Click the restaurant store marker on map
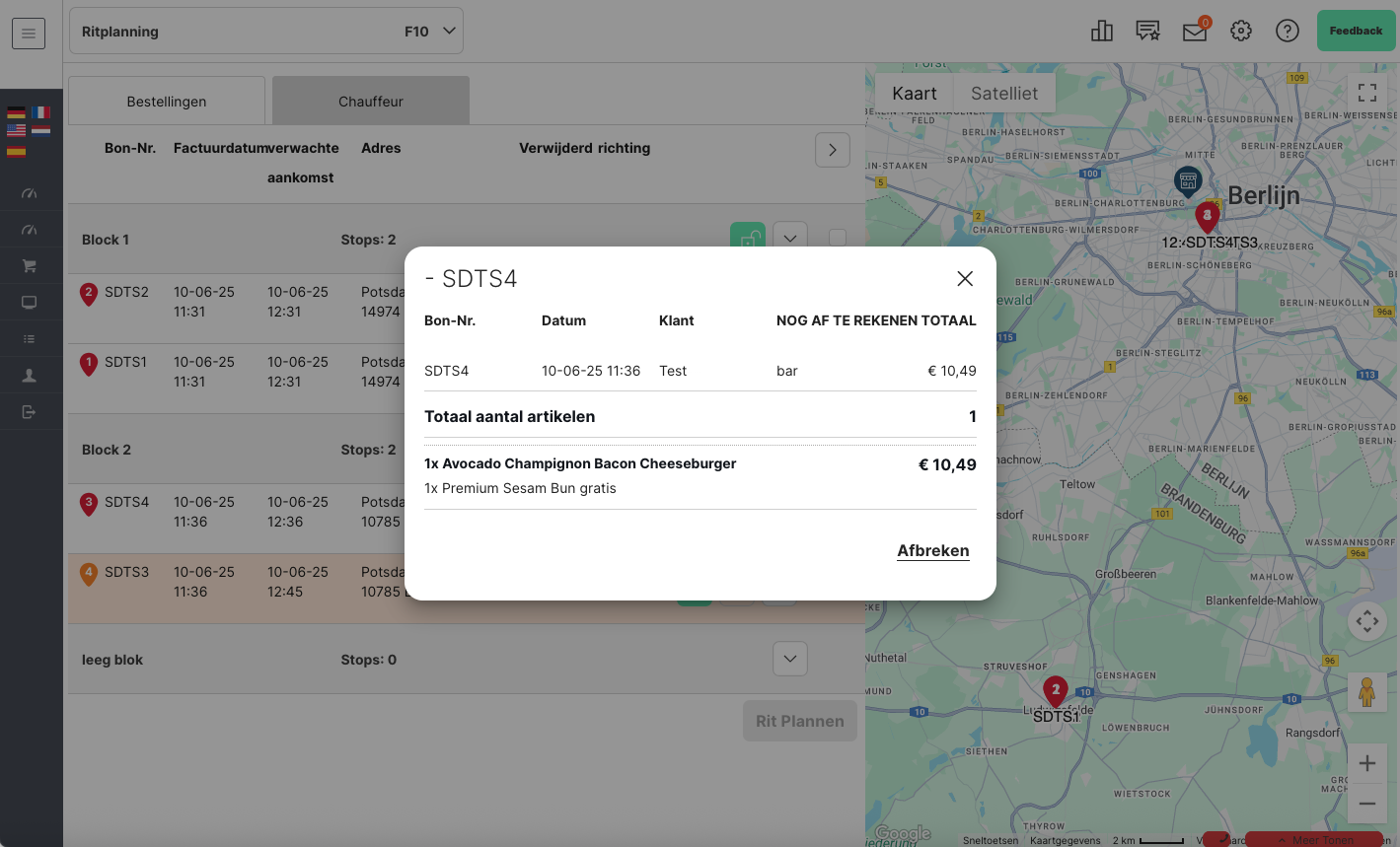Screen dimensions: 1400x847 (1188, 180)
